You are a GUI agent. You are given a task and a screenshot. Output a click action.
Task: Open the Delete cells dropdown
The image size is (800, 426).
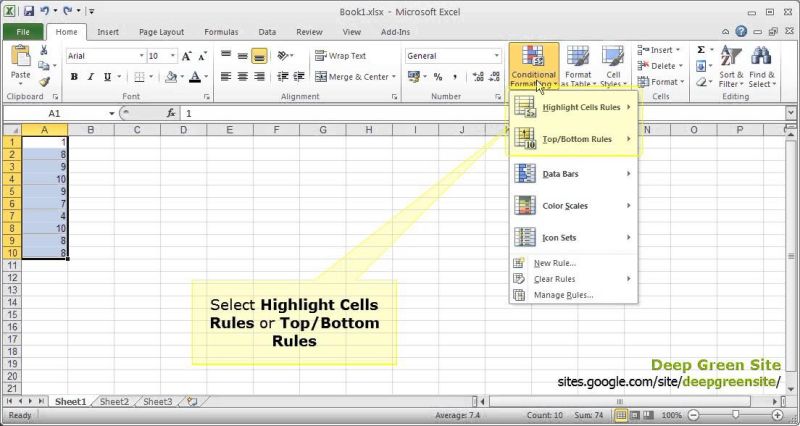[660, 66]
